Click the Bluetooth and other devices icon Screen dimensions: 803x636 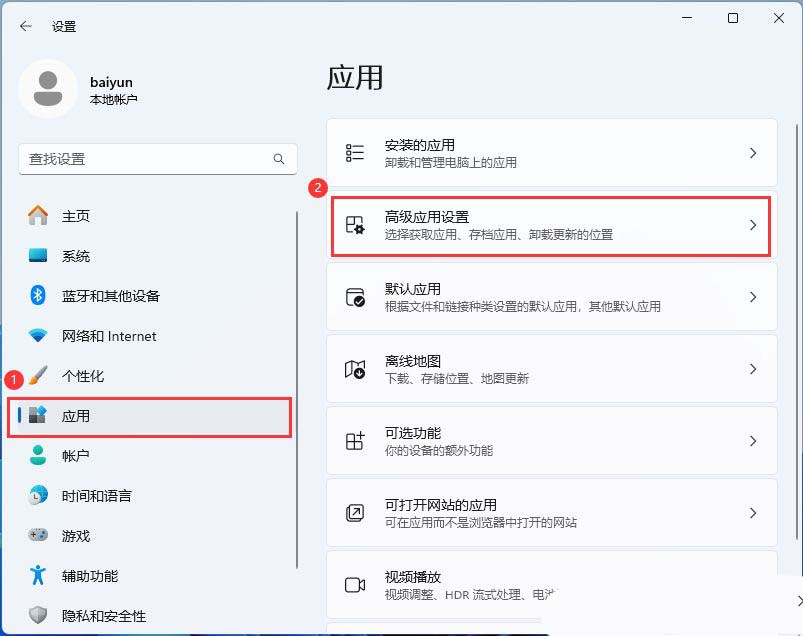click(38, 296)
